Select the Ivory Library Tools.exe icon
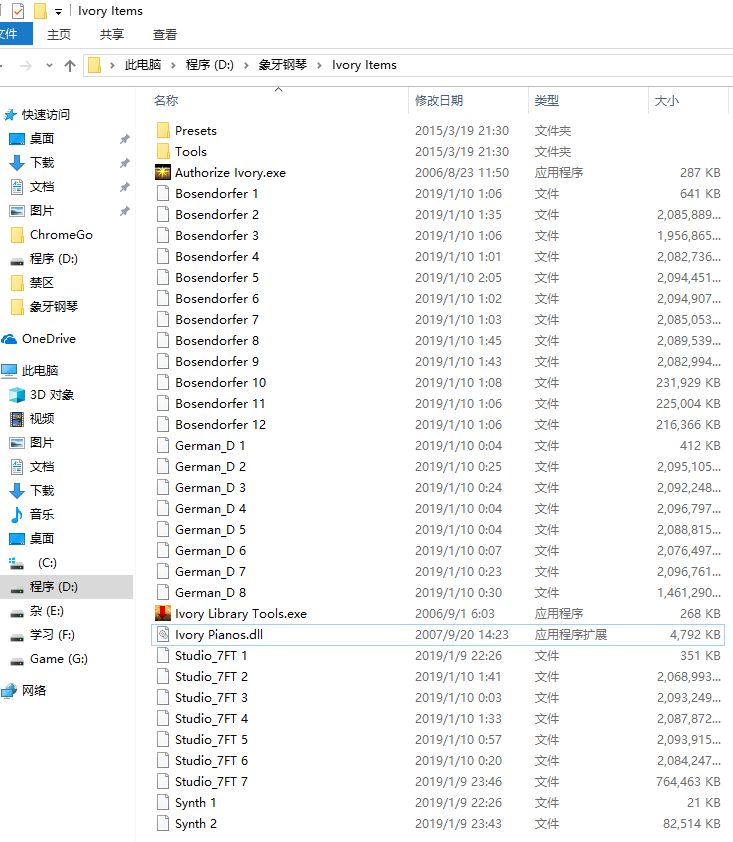The width and height of the screenshot is (733, 842). (x=163, y=613)
